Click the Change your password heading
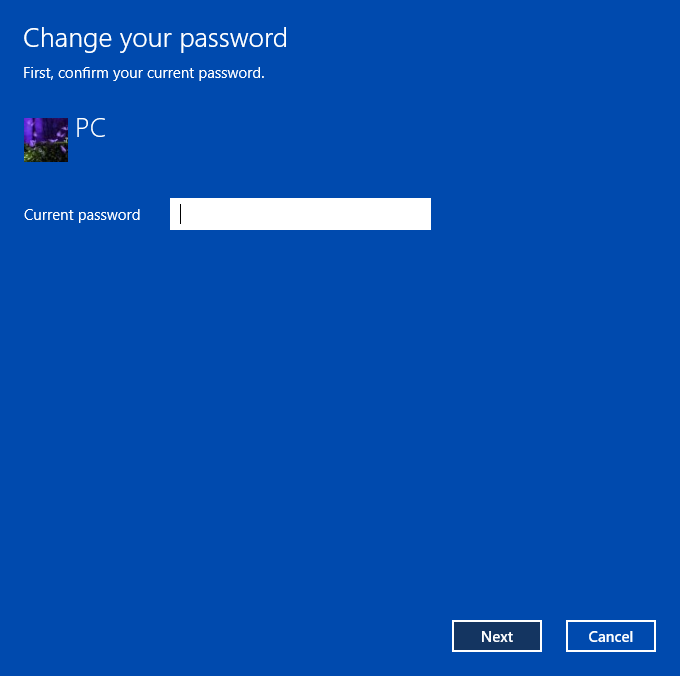The width and height of the screenshot is (680, 676). 155,39
